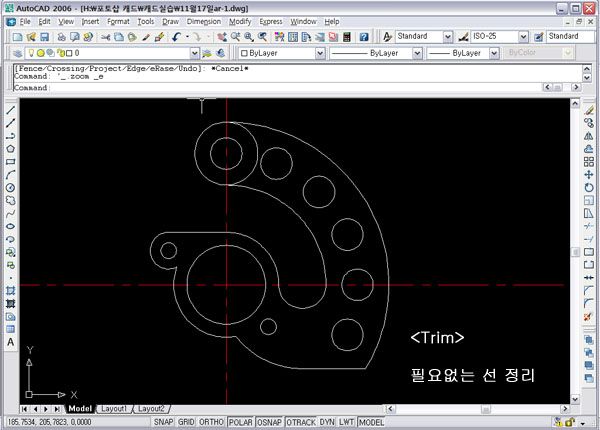Open the Tools menu
Screen dimensions: 600x430
pyautogui.click(x=146, y=22)
